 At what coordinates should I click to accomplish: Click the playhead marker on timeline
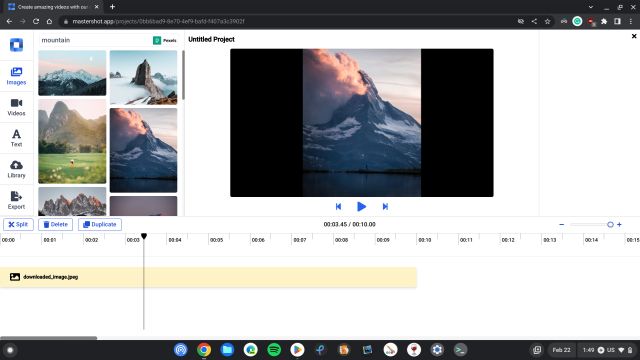(144, 236)
